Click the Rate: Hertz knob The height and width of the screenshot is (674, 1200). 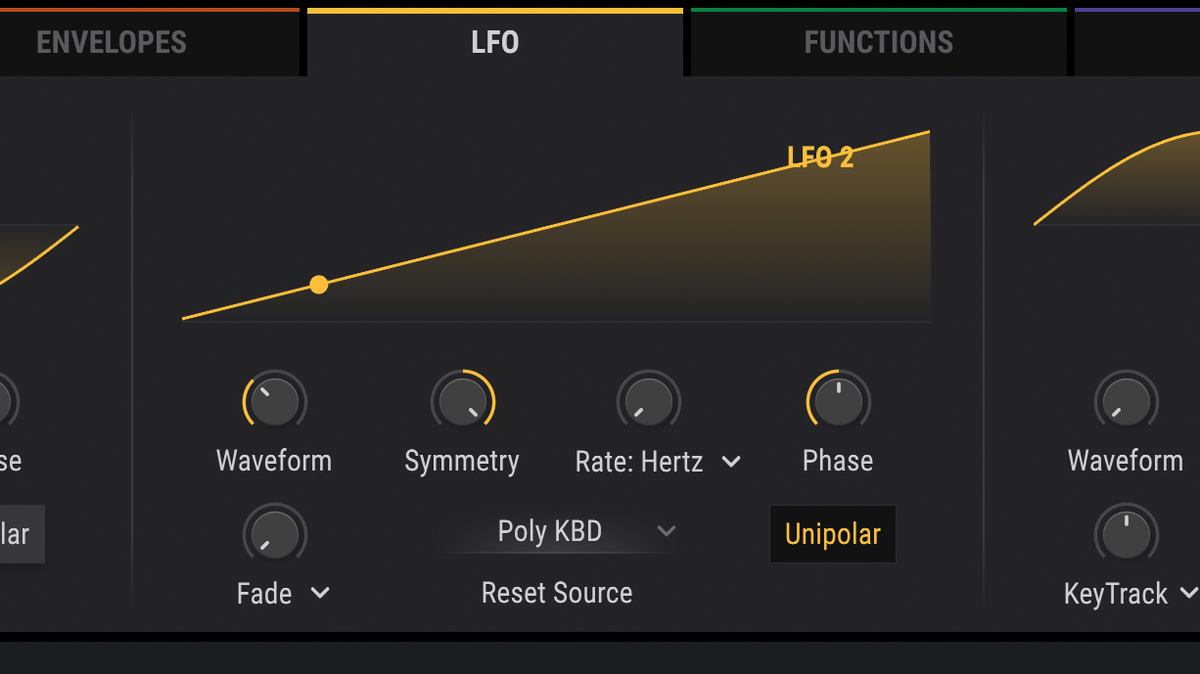click(x=648, y=400)
